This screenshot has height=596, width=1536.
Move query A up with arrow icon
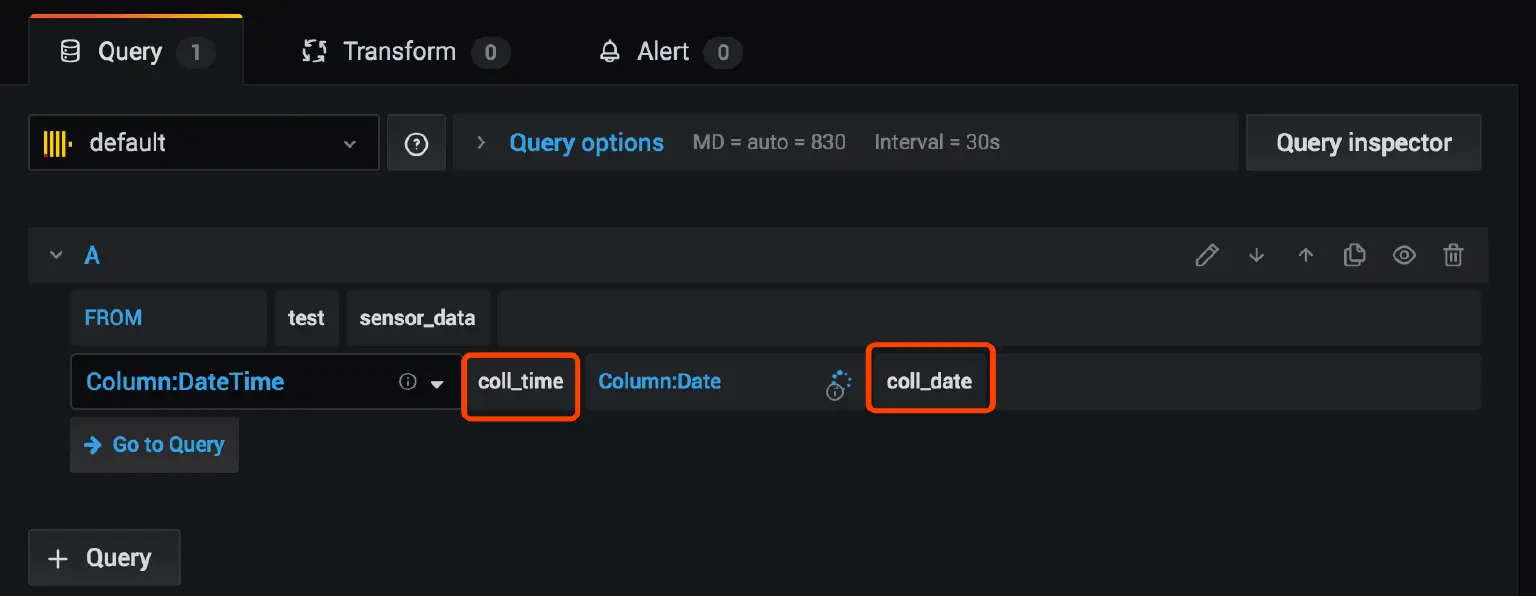pyautogui.click(x=1305, y=255)
